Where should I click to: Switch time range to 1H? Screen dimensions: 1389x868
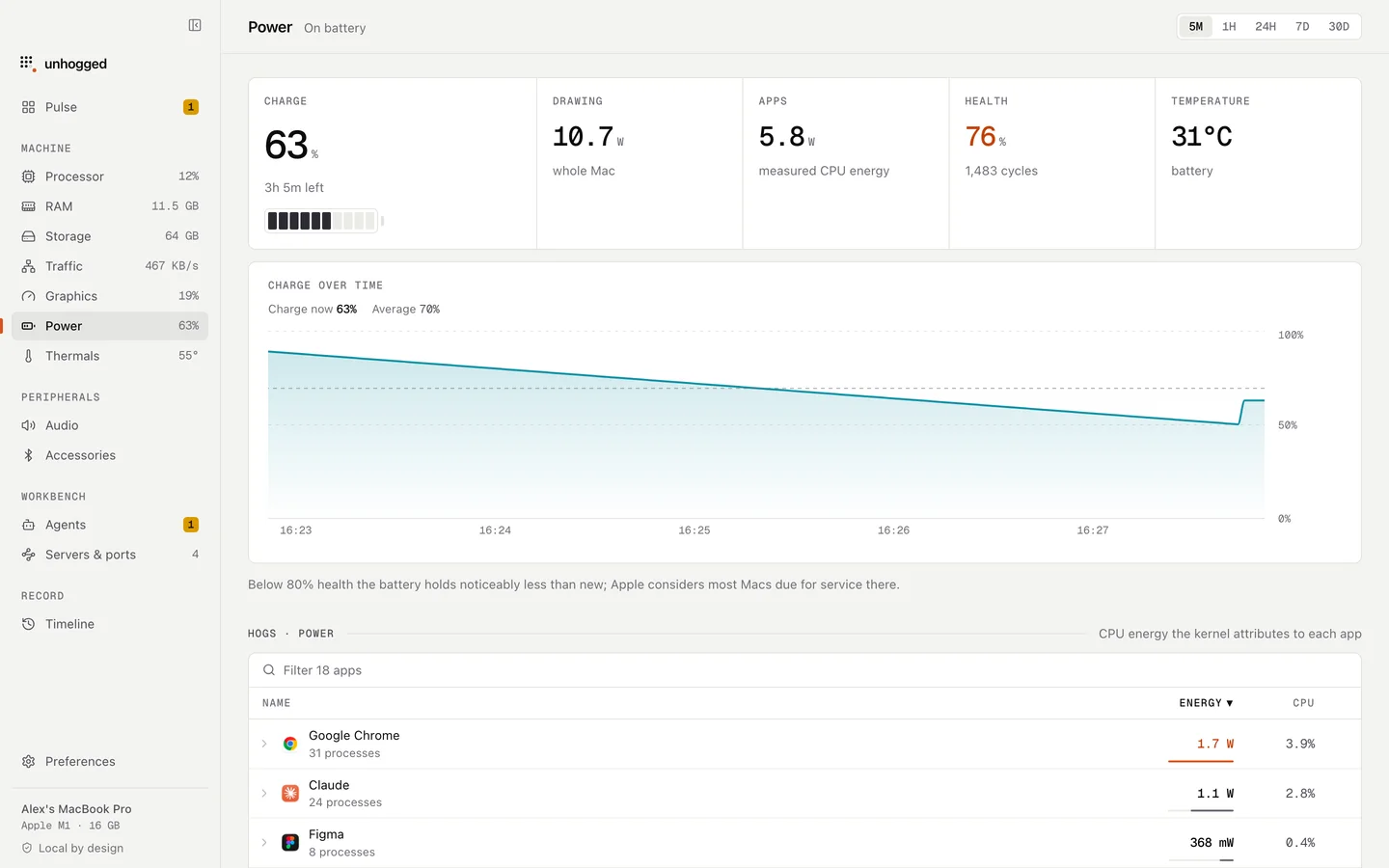point(1229,26)
